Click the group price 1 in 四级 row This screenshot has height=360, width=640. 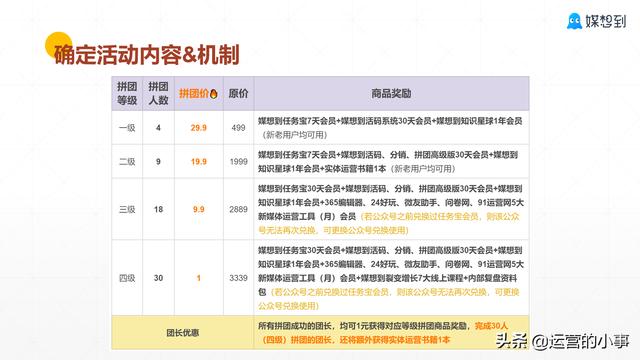tap(199, 278)
